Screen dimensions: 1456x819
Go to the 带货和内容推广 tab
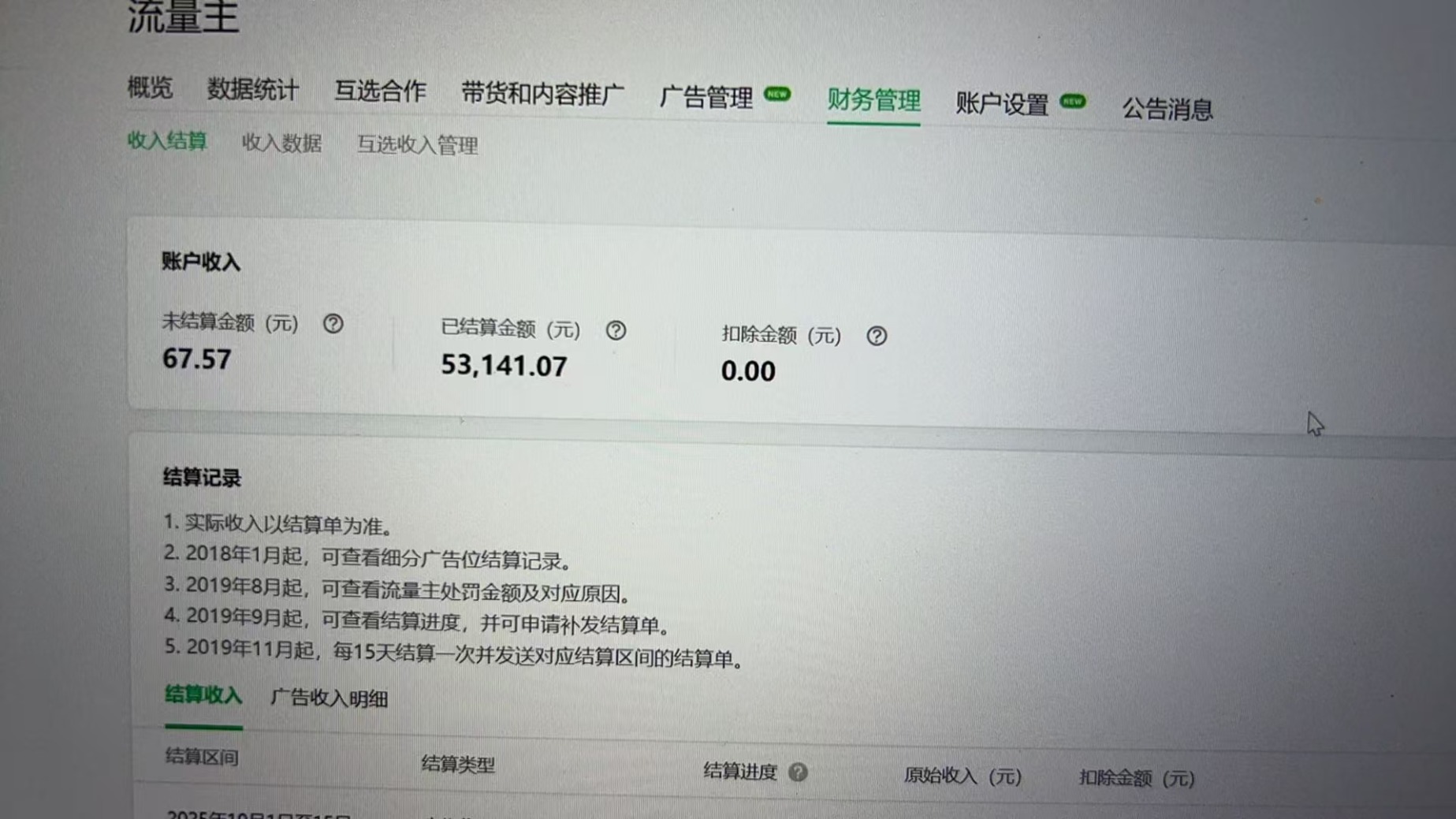pos(542,94)
